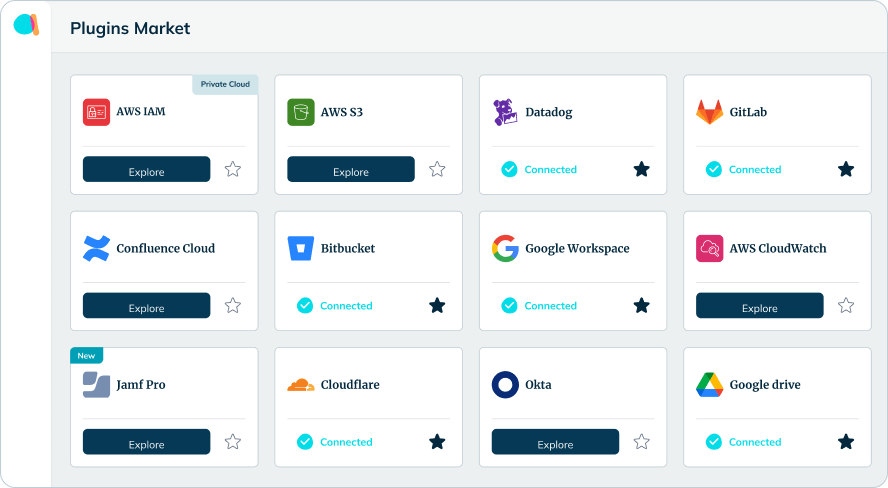This screenshot has height=488, width=888.
Task: Click the Okta ring logo
Action: pos(505,385)
